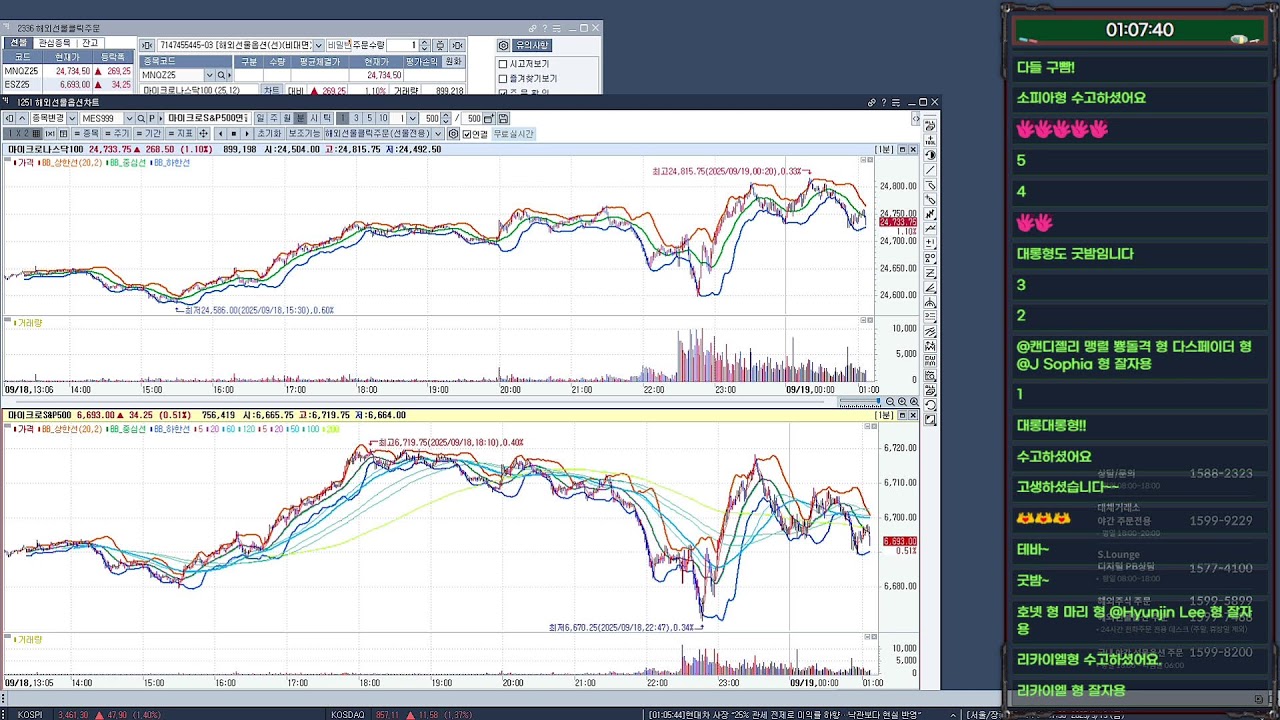Toggle the 연결 checkbox
The width and height of the screenshot is (1280, 720).
coord(466,133)
